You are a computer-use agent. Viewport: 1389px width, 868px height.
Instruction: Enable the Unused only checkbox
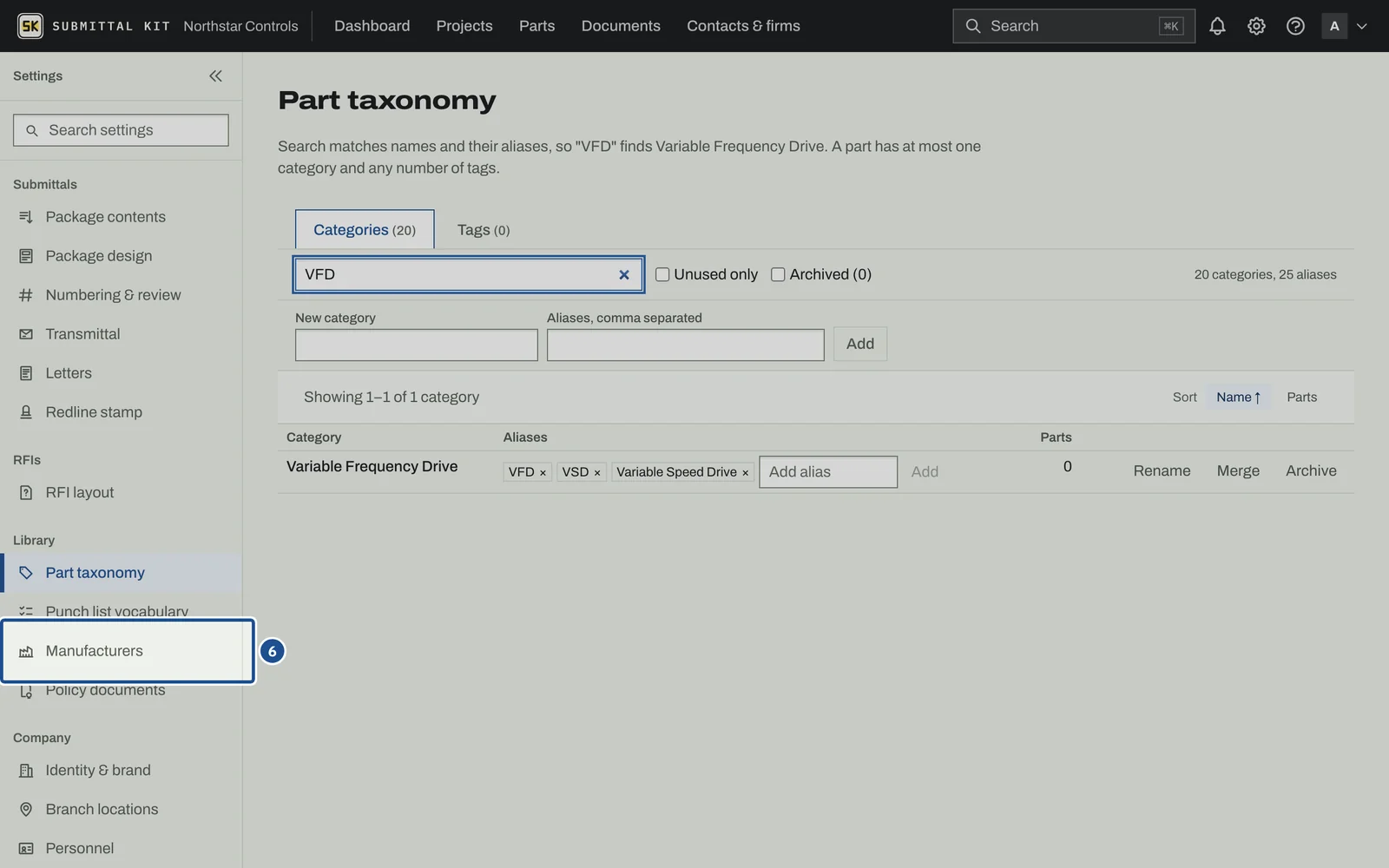[662, 274]
